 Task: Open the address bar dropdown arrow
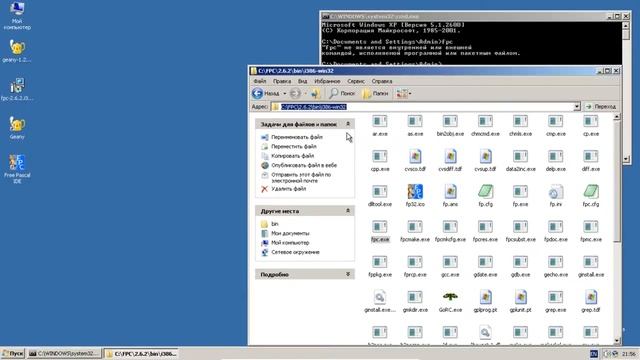[x=576, y=107]
